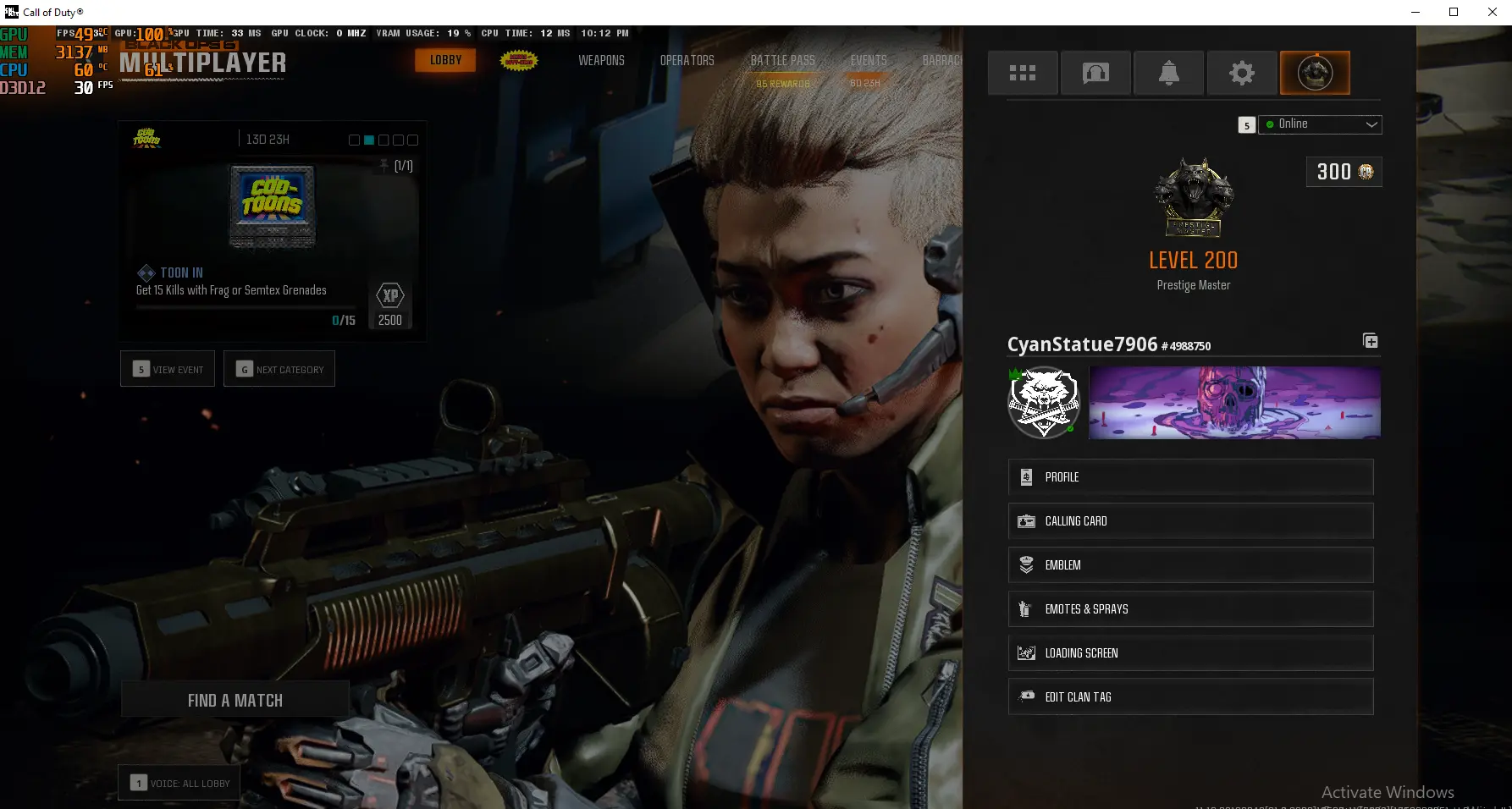Open the Emblem customization entry
1512x809 pixels.
tap(1190, 565)
